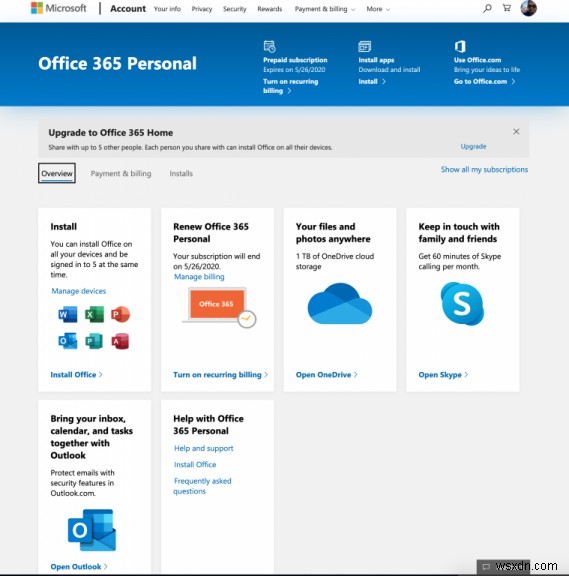Click the large Outlook envelope icon
The height and width of the screenshot is (576, 569).
(x=92, y=530)
